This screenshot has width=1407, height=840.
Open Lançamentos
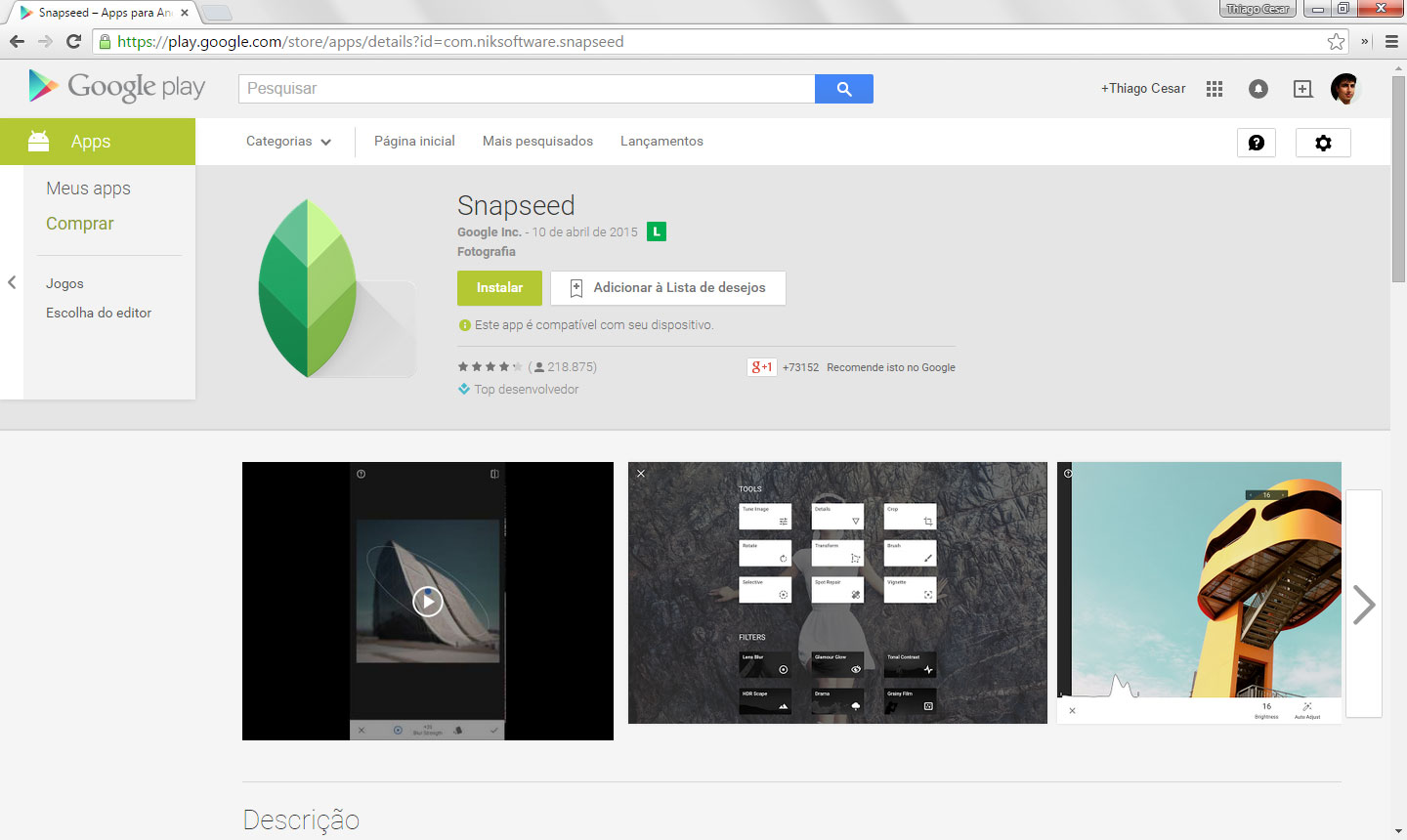(x=661, y=142)
